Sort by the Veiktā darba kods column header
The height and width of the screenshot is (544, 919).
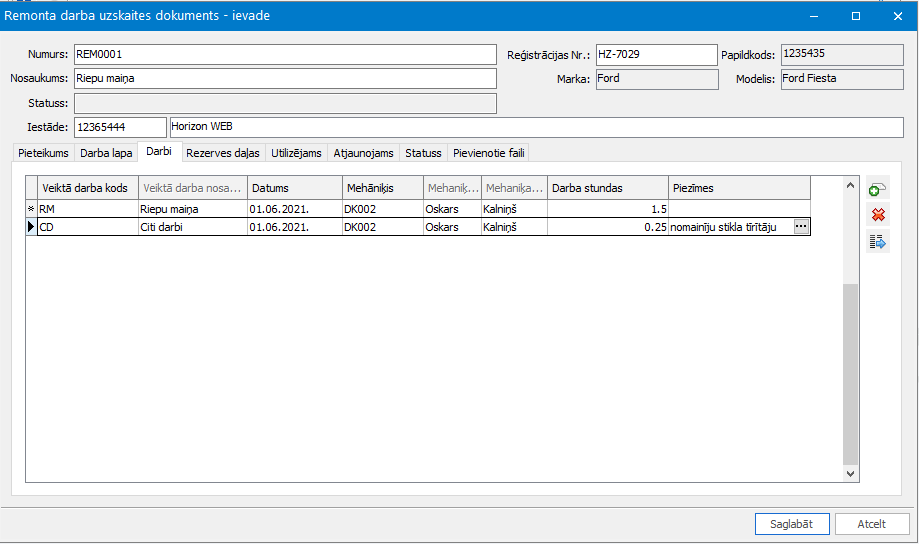click(x=88, y=188)
